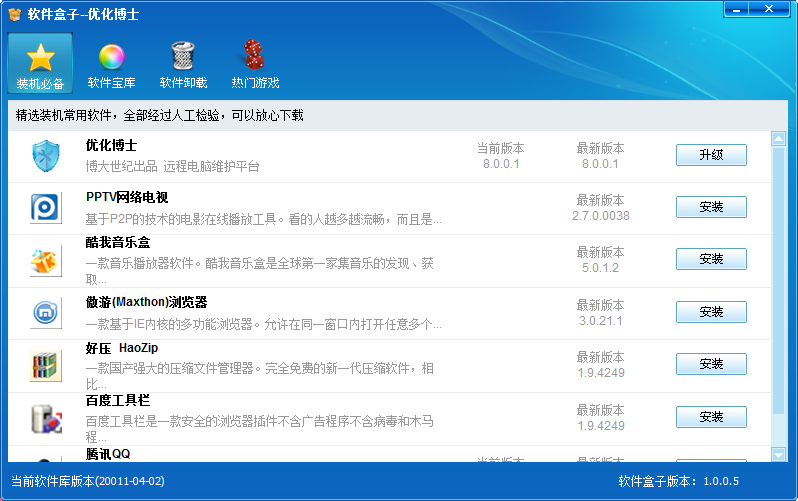Click 百度工具栏 description about 浏览器插件
Image resolution: width=798 pixels, height=501 pixels.
click(260, 429)
